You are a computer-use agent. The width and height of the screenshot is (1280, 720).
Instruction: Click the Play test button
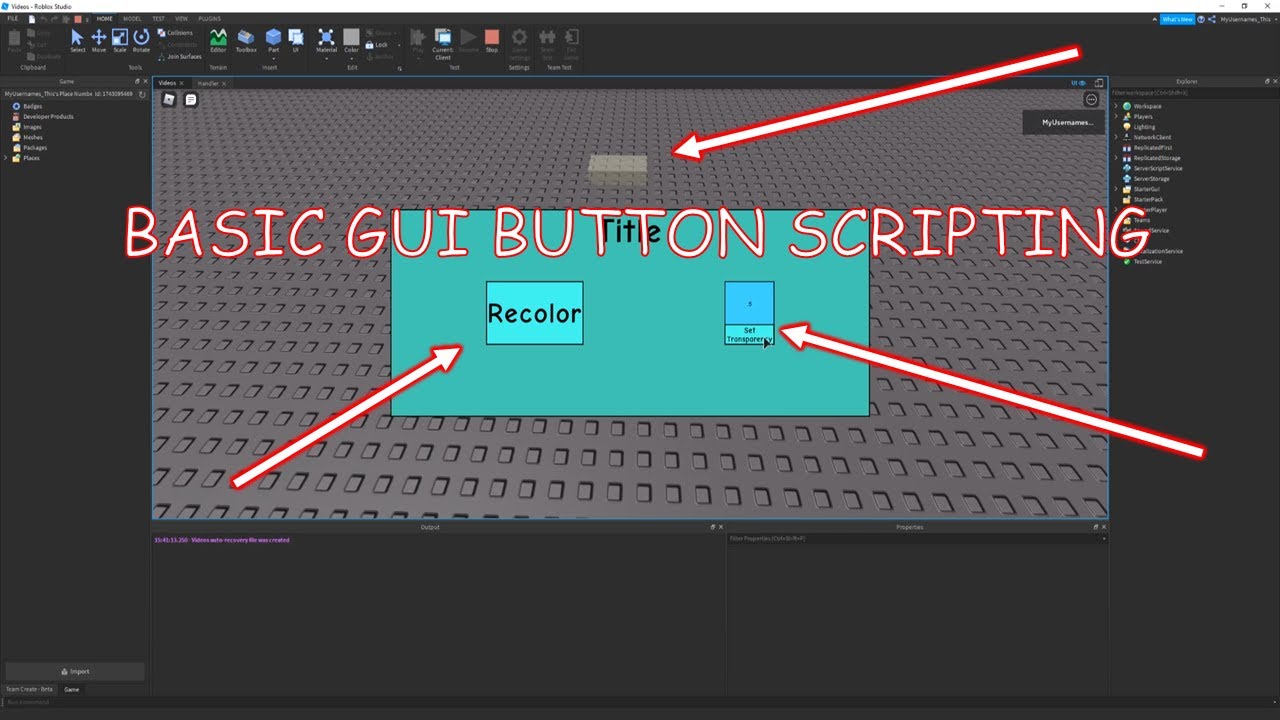point(418,40)
